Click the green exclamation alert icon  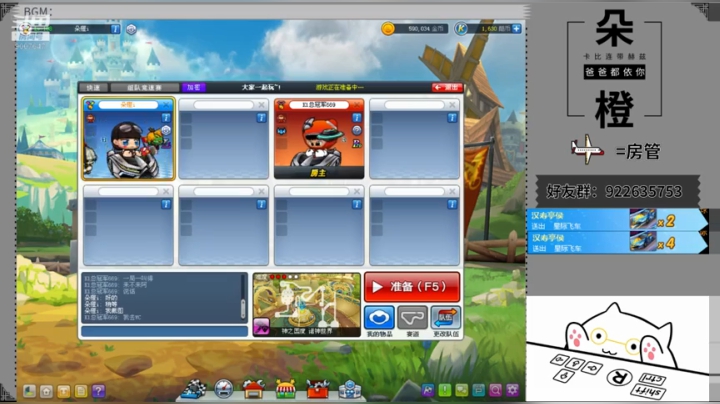444,391
